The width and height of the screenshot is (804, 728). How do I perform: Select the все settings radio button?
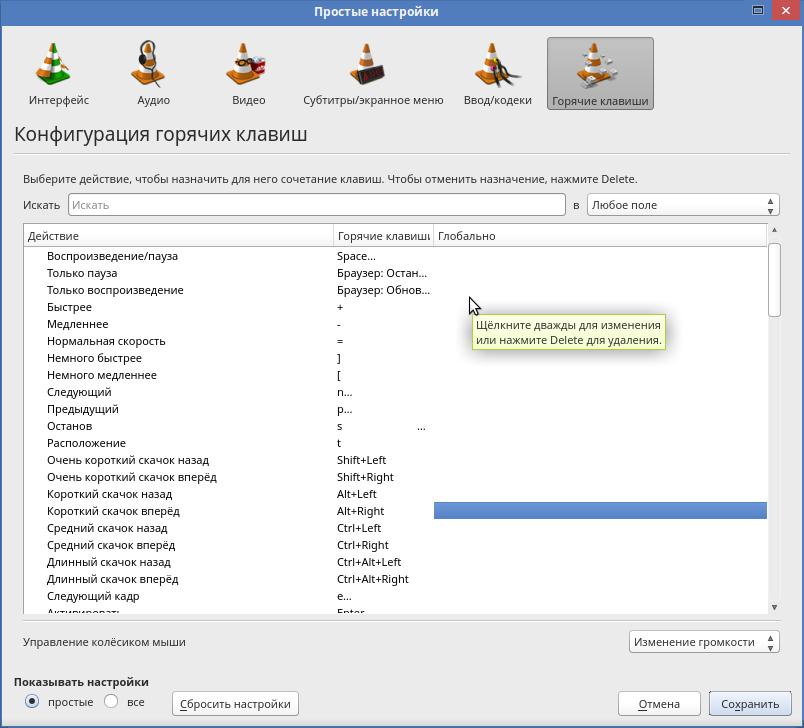tap(111, 701)
